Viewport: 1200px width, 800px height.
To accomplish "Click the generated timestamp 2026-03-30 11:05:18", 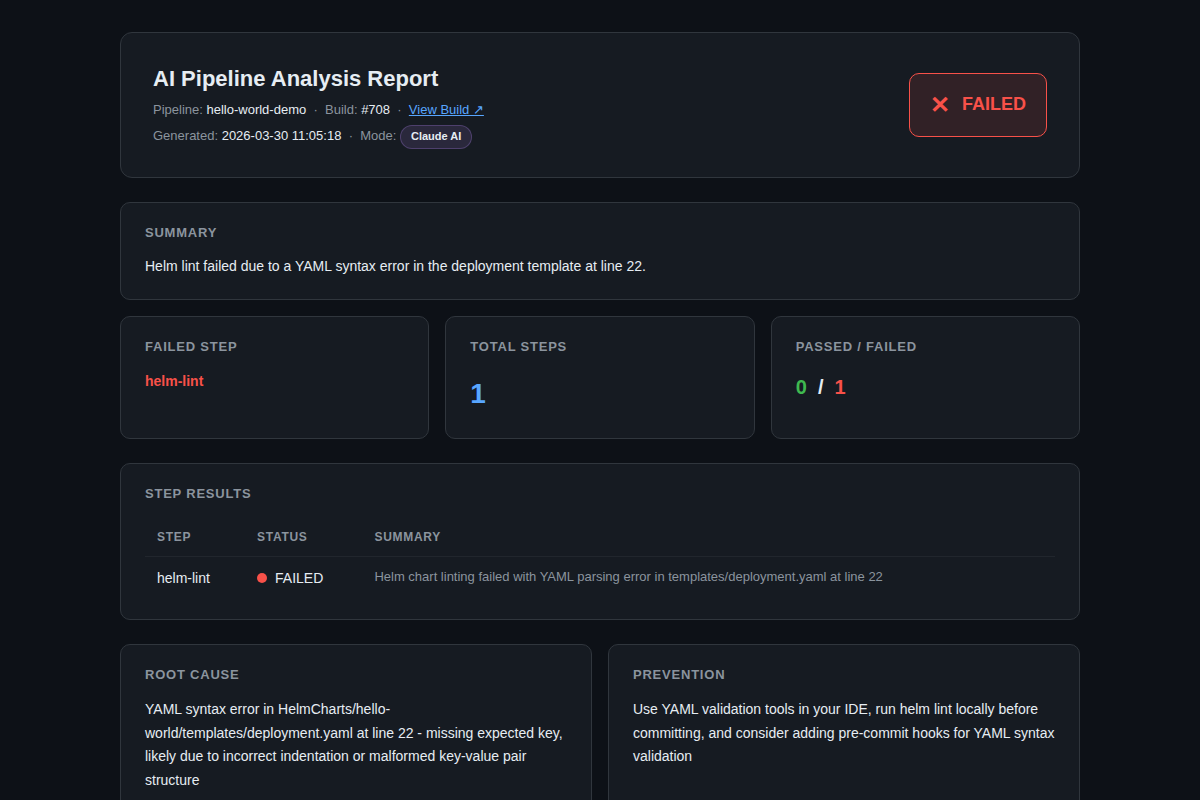I will pos(281,136).
